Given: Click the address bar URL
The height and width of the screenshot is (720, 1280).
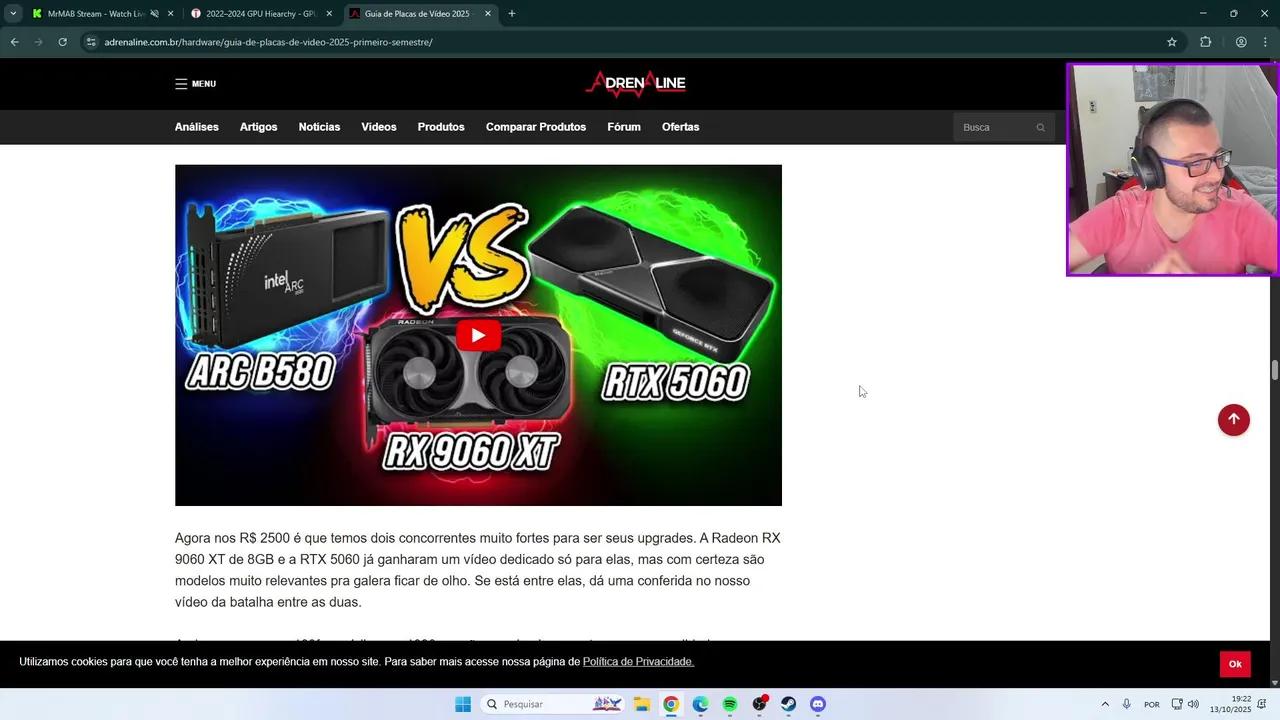Looking at the screenshot, I should 268,42.
